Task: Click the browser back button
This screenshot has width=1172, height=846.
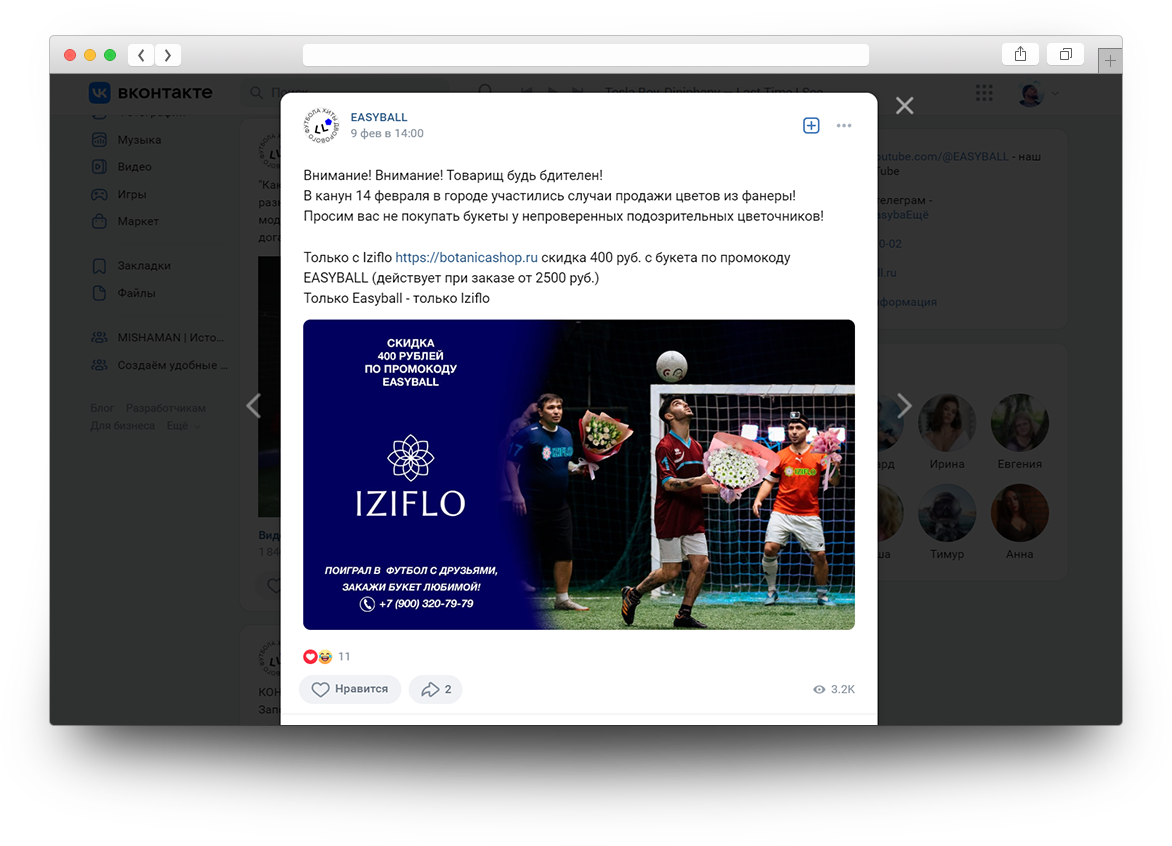Action: point(141,55)
